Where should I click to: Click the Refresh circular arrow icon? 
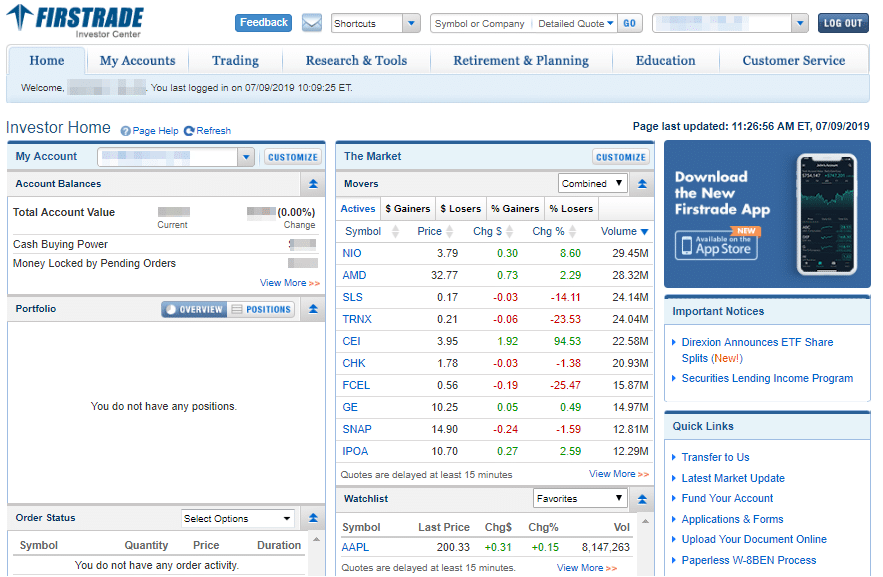pos(189,131)
